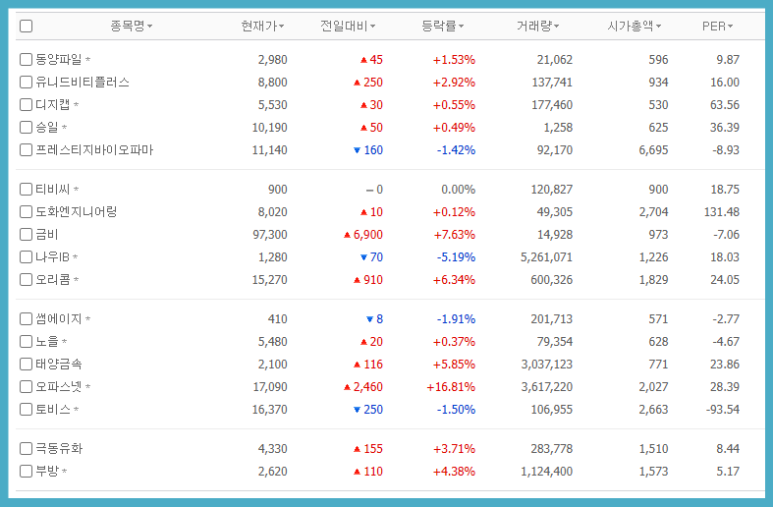This screenshot has width=773, height=507.
Task: Tick the 티비씨 checkbox
Action: coord(26,189)
